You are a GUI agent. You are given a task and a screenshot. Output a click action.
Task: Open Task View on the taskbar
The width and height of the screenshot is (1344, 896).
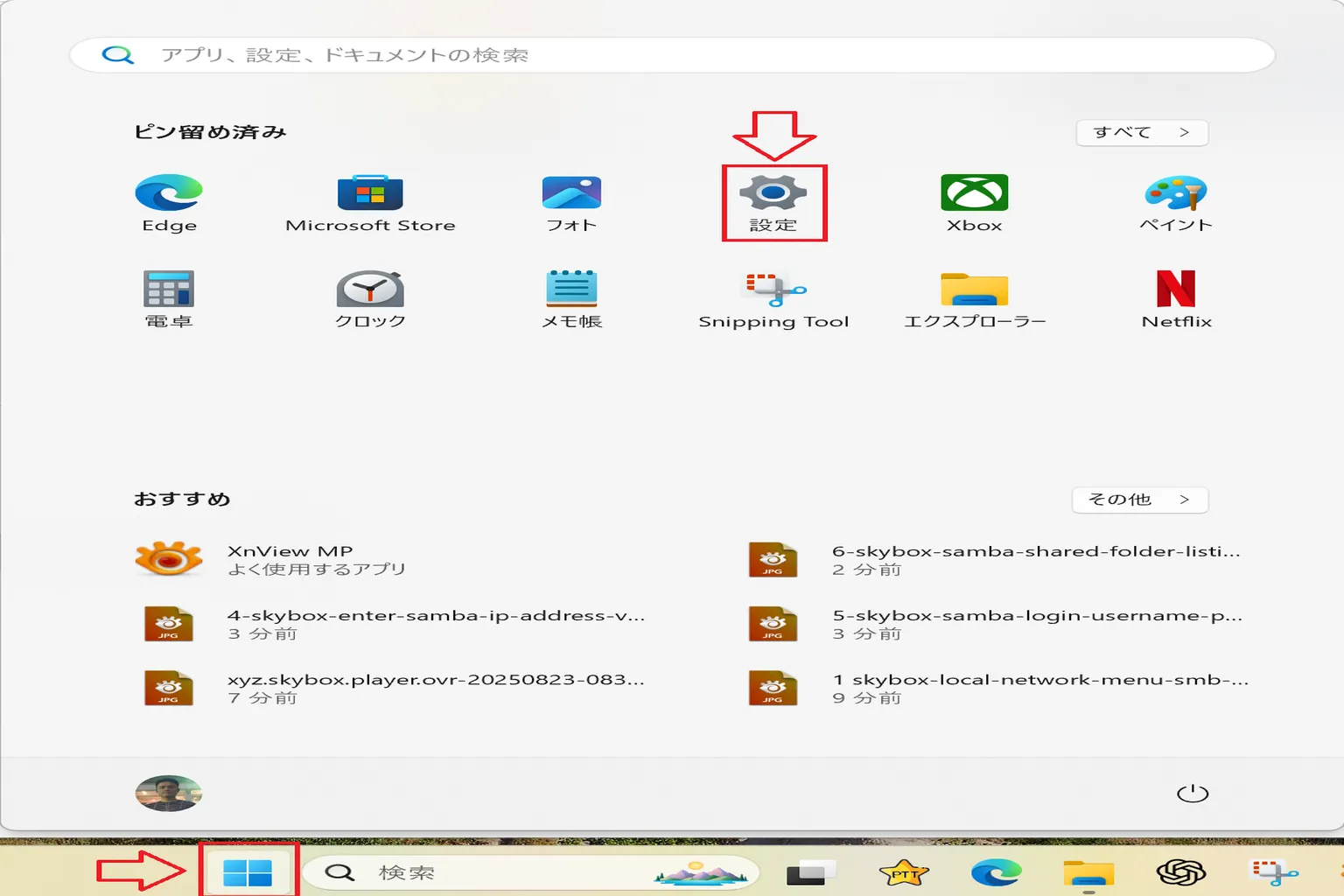click(811, 871)
